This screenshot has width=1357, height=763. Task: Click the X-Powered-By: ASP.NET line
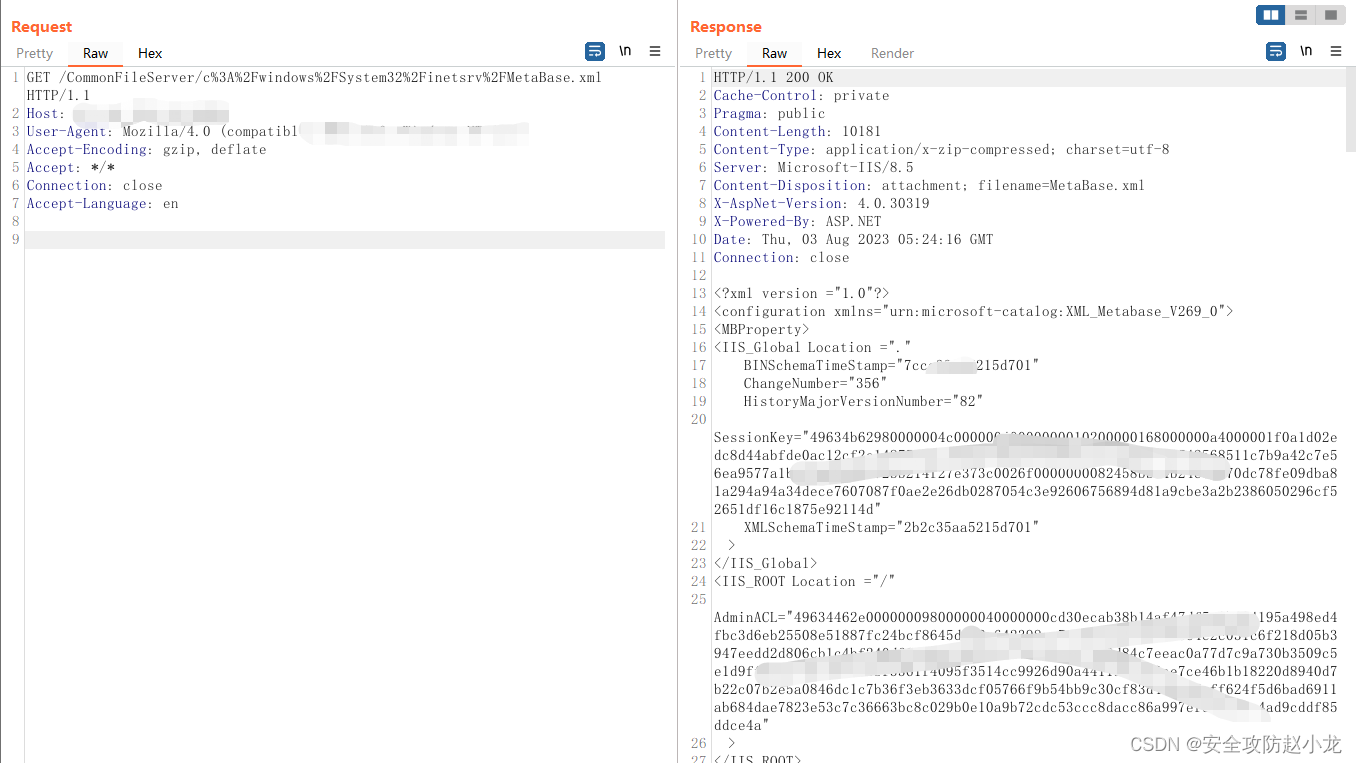(797, 221)
